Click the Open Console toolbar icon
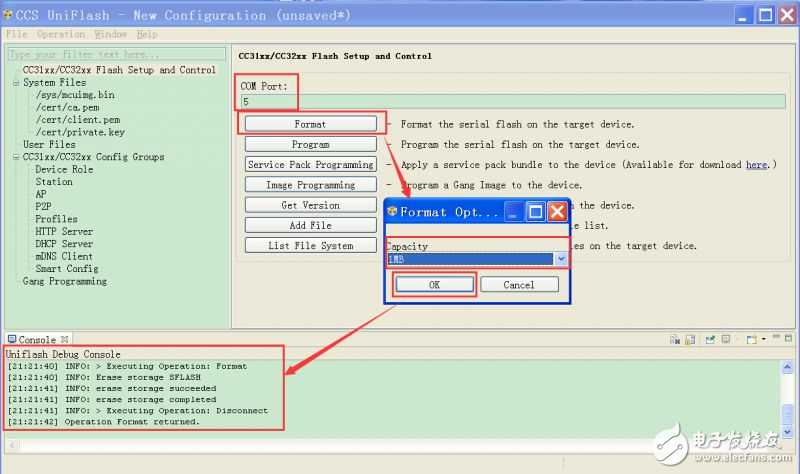 (x=751, y=339)
